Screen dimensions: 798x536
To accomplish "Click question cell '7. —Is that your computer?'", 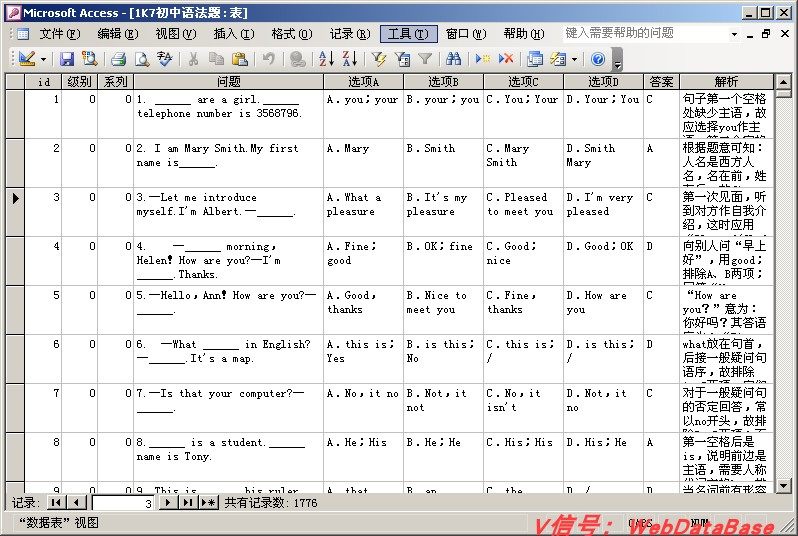I will (x=228, y=408).
